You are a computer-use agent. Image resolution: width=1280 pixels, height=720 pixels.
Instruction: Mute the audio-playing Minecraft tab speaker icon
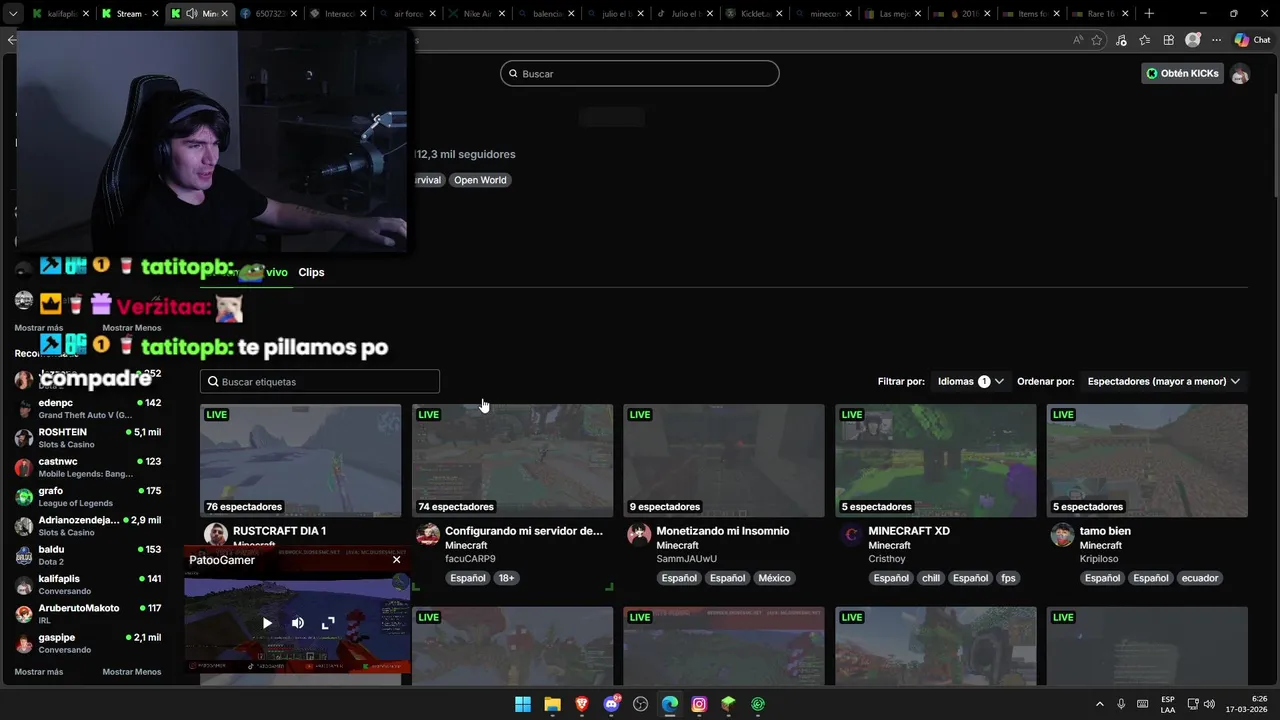tap(190, 14)
